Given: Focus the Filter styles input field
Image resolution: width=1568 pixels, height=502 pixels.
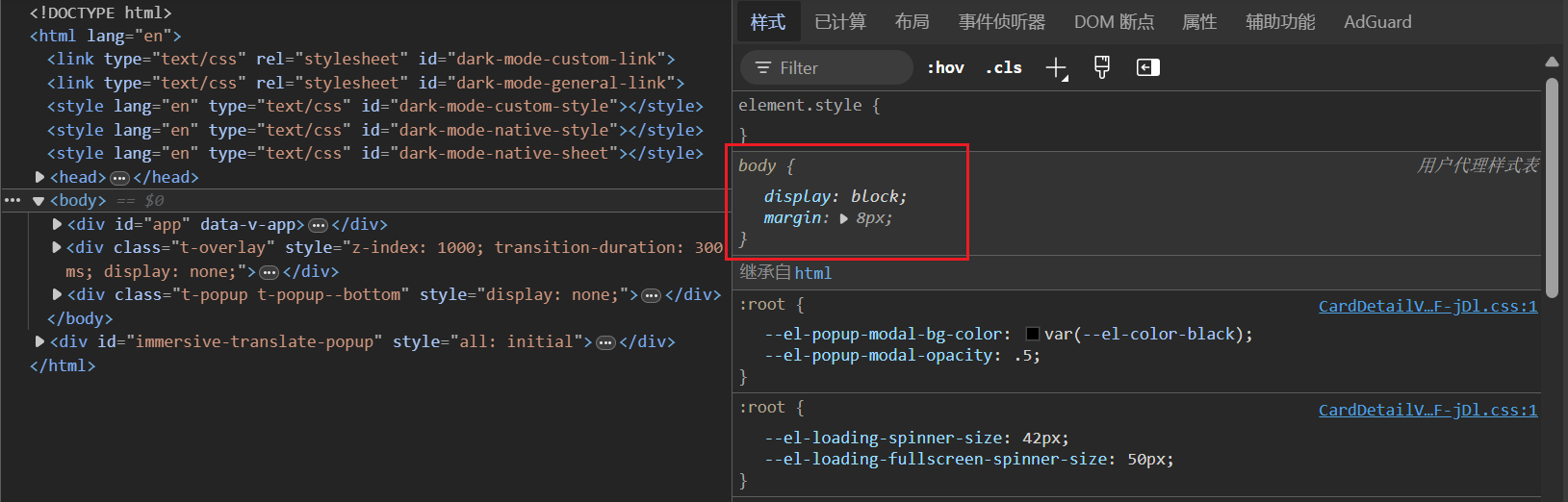Looking at the screenshot, I should (827, 67).
